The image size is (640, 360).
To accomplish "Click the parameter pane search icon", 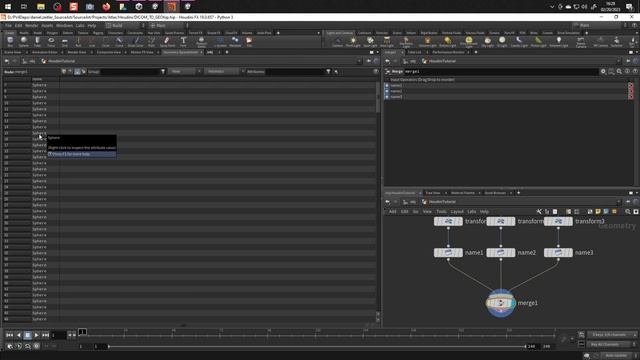I will pyautogui.click(x=619, y=71).
